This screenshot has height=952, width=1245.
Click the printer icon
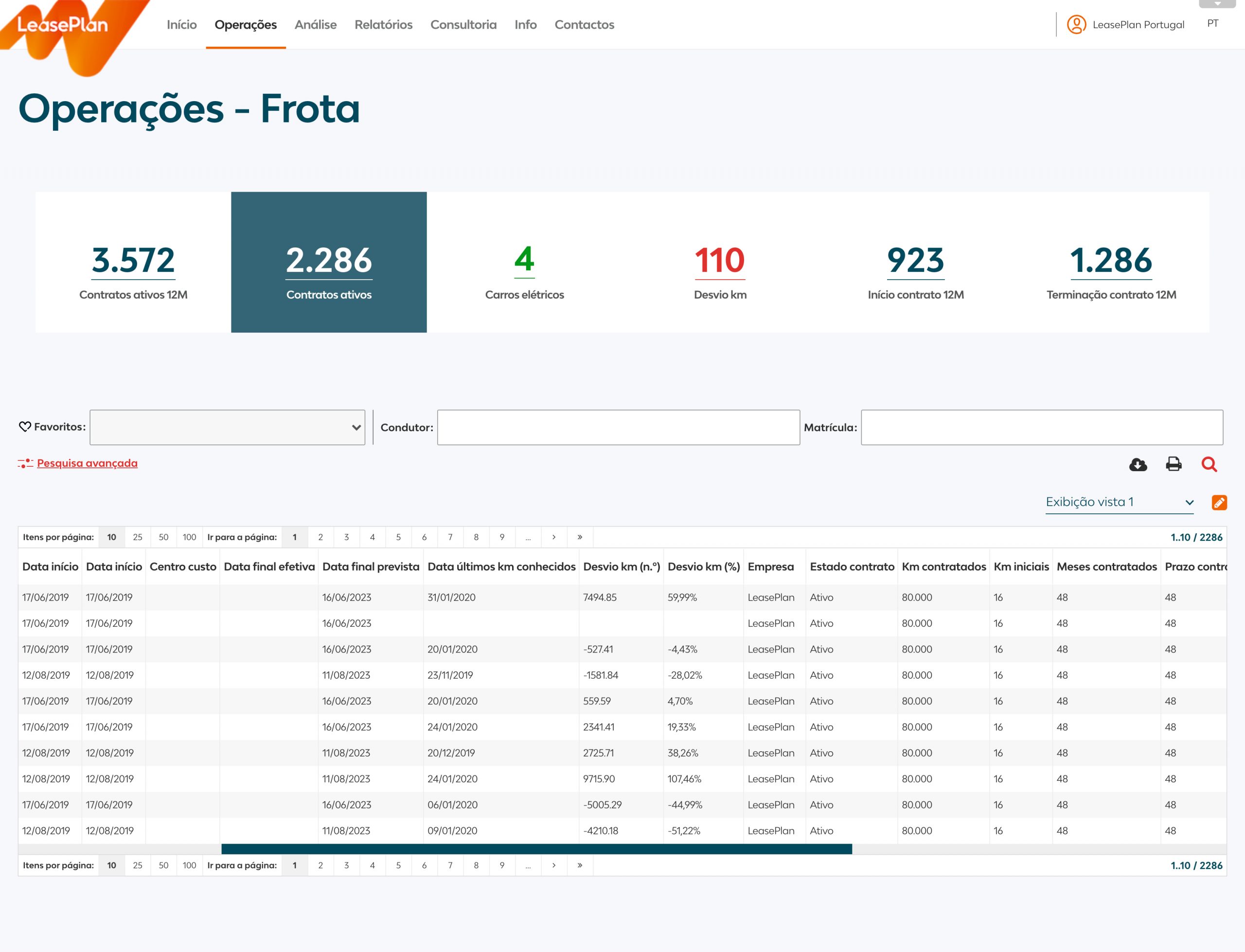[x=1173, y=464]
